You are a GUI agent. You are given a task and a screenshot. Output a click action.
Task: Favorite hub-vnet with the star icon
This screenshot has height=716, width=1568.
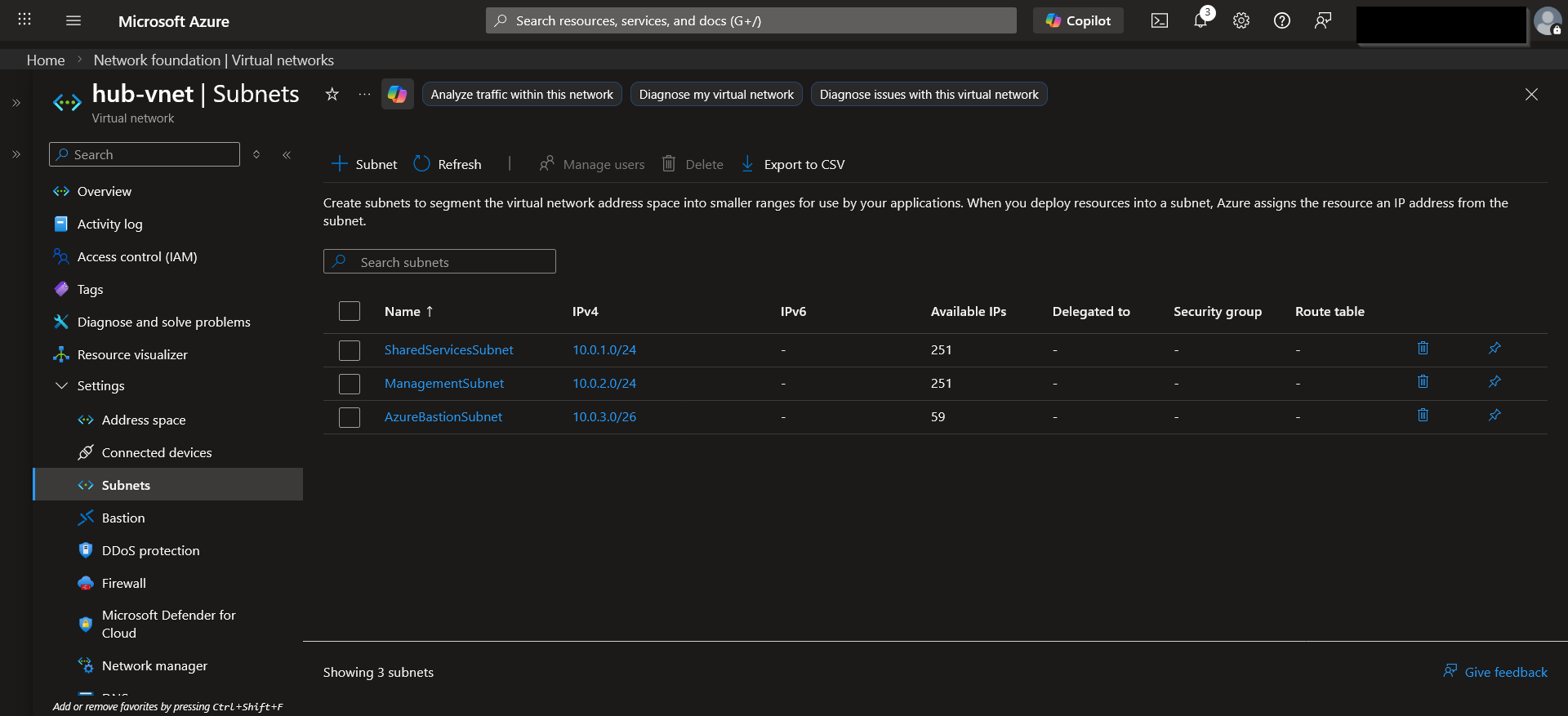pyautogui.click(x=332, y=94)
